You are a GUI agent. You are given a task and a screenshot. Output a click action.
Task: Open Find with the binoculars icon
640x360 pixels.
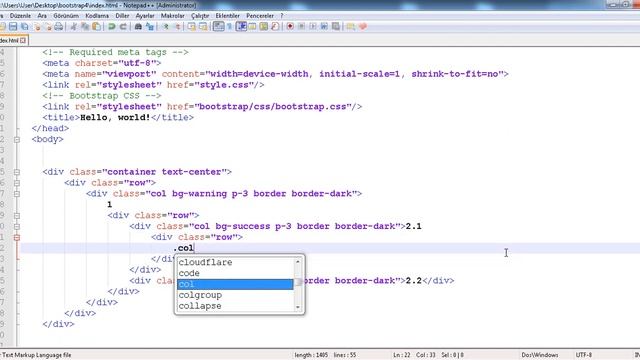coord(138,27)
